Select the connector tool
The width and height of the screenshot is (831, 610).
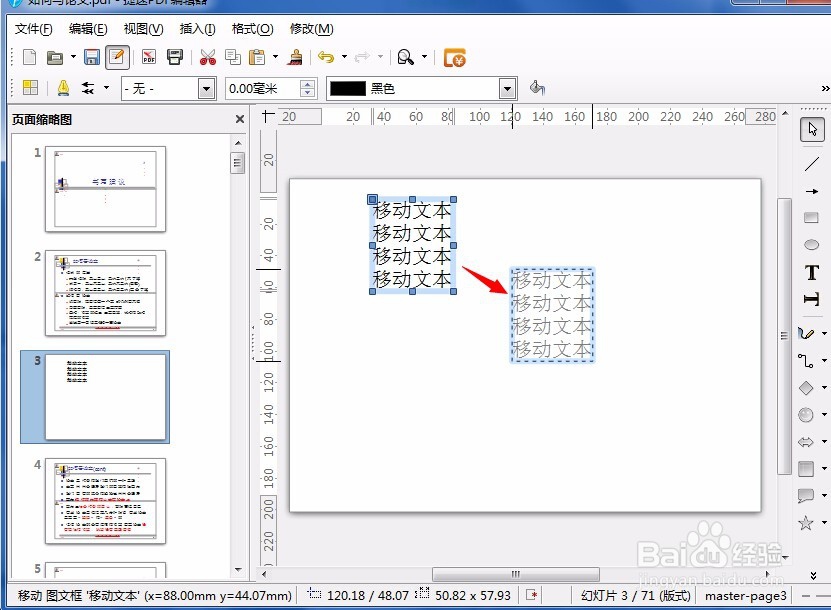(806, 360)
